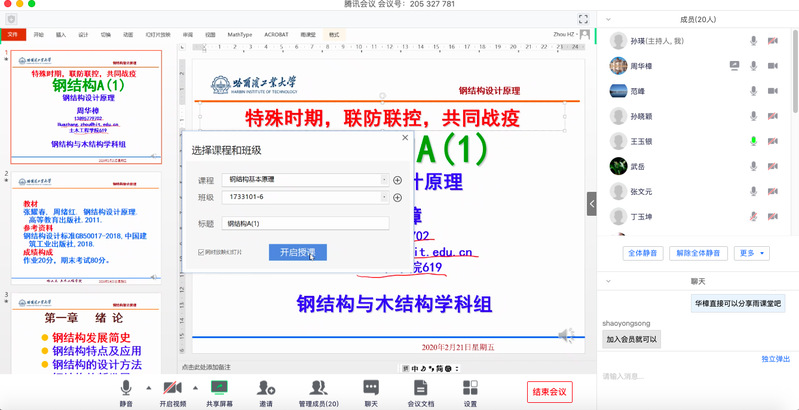
Task: Expand the 班级 class dropdown
Action: tap(384, 198)
